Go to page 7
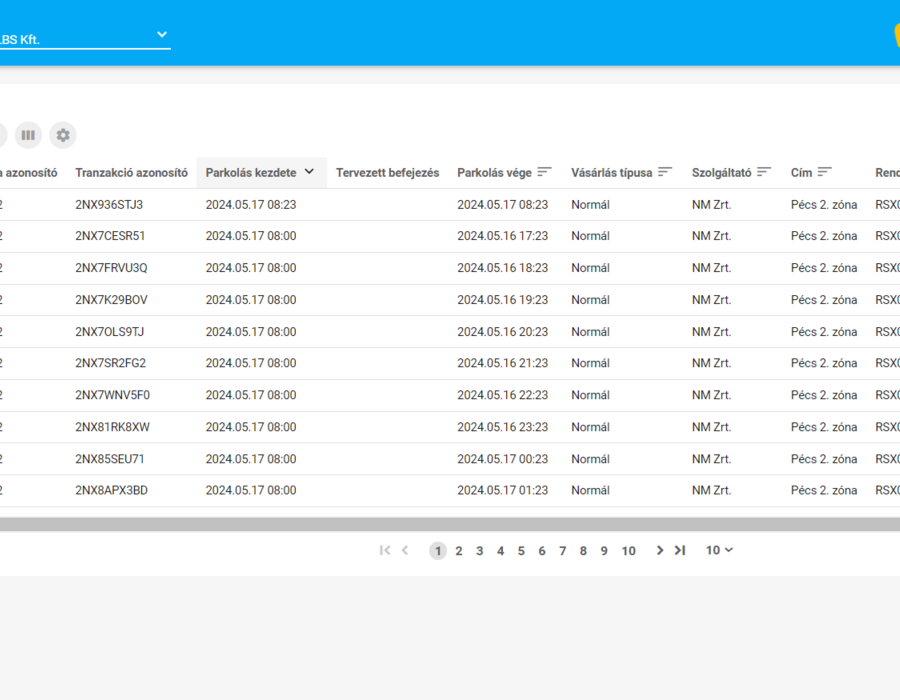The width and height of the screenshot is (900, 700). click(x=562, y=551)
